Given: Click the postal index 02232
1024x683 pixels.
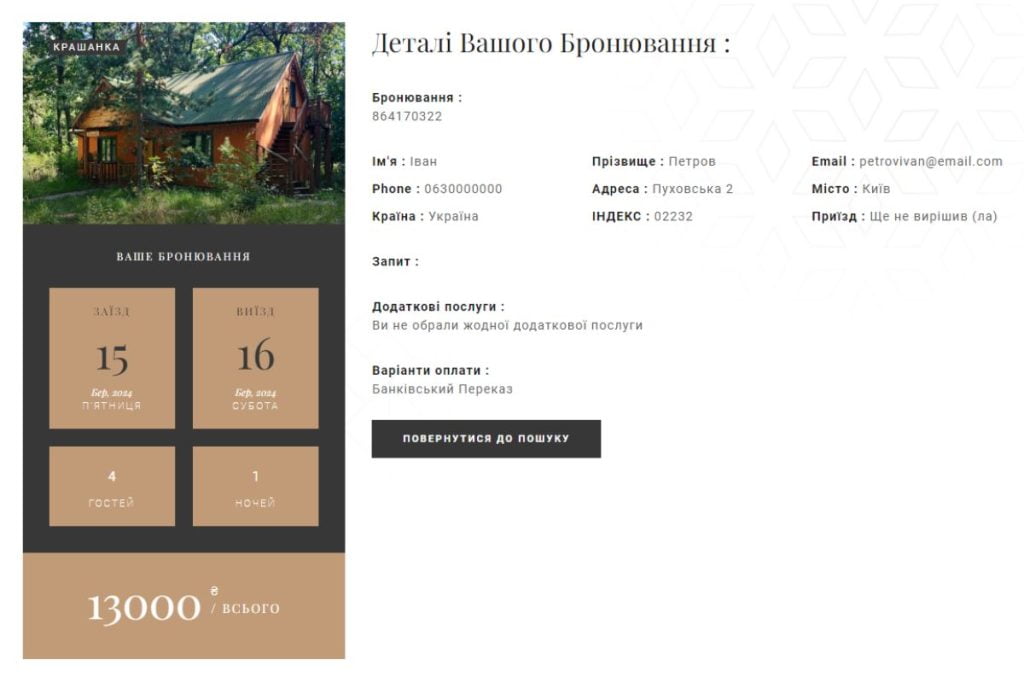Looking at the screenshot, I should coord(673,216).
